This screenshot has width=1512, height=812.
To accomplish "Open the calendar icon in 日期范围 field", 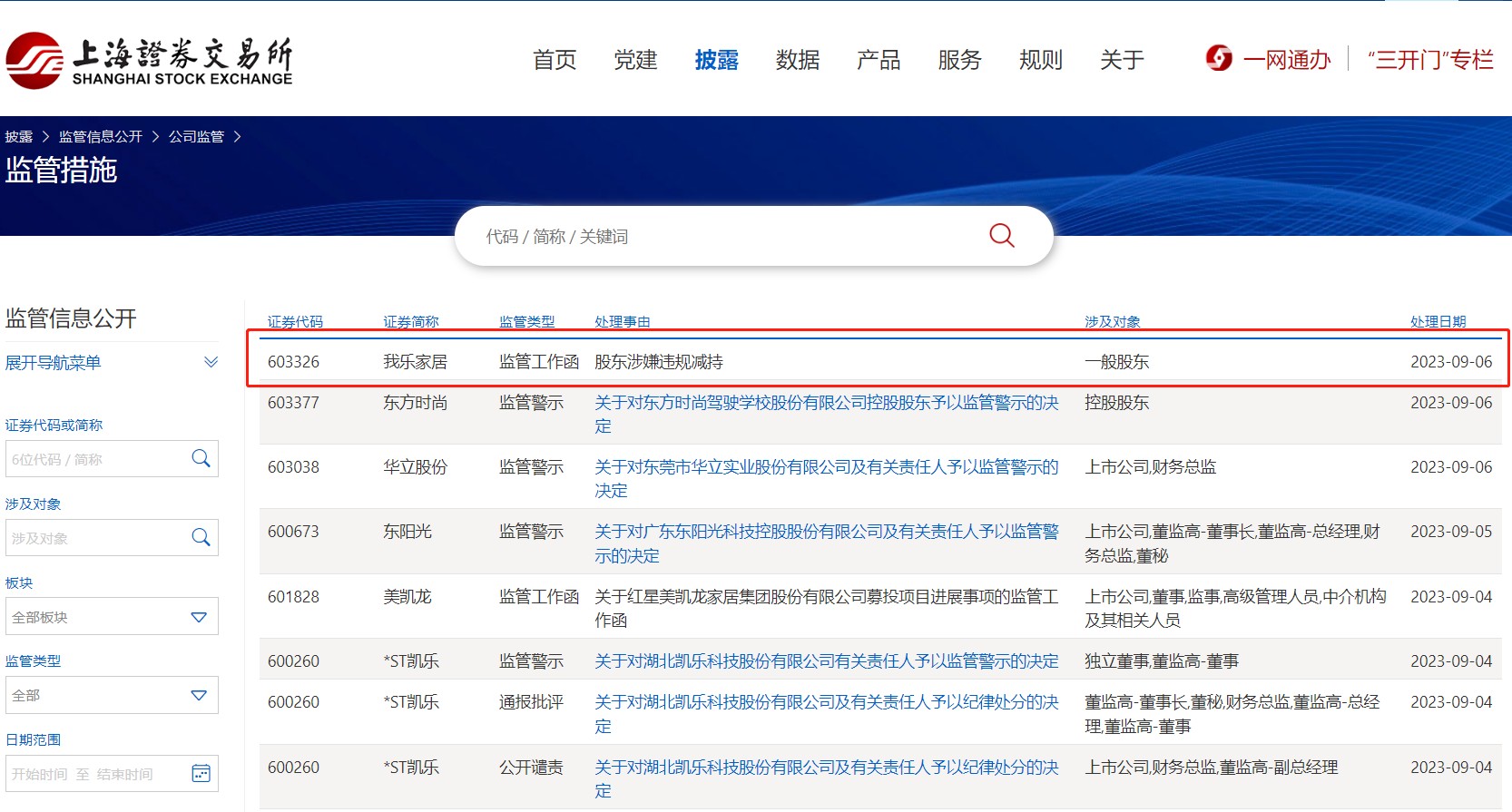I will [x=201, y=774].
